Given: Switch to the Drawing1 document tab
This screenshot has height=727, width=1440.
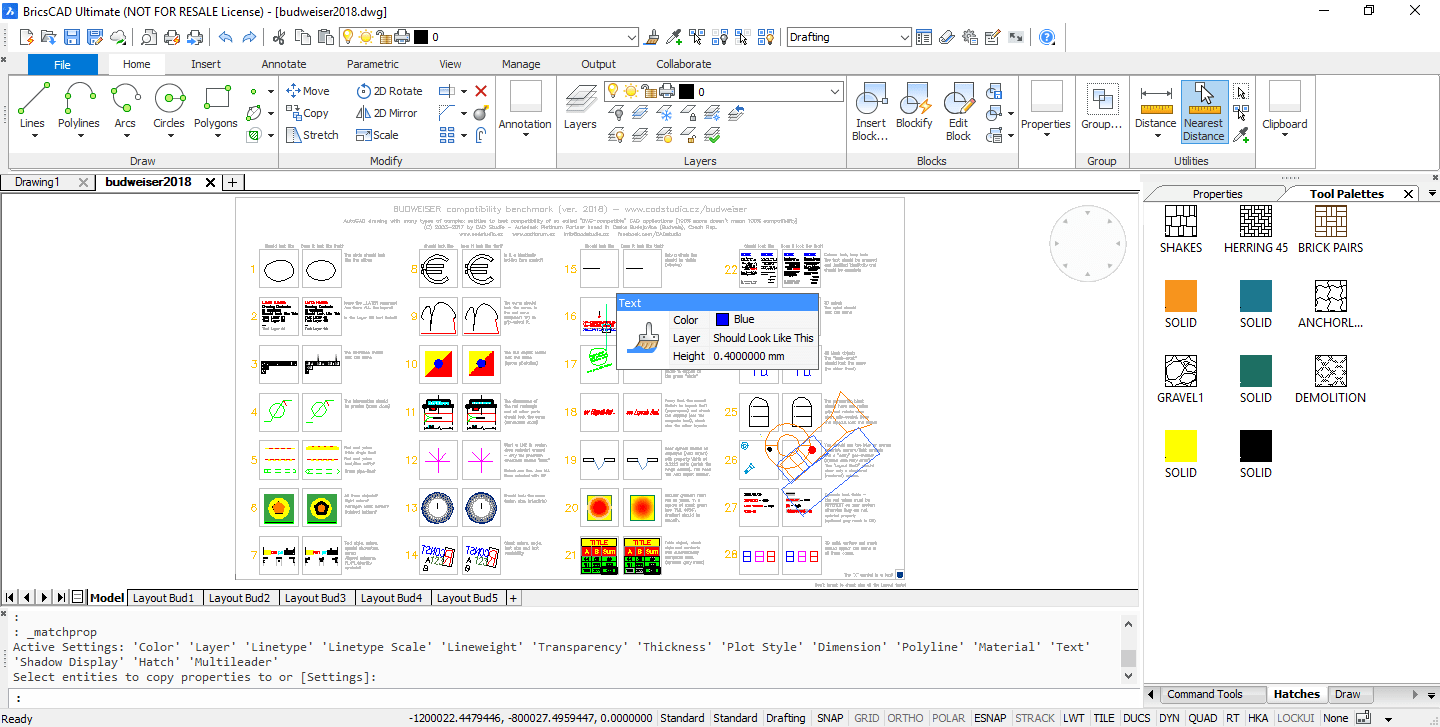Looking at the screenshot, I should [x=37, y=182].
